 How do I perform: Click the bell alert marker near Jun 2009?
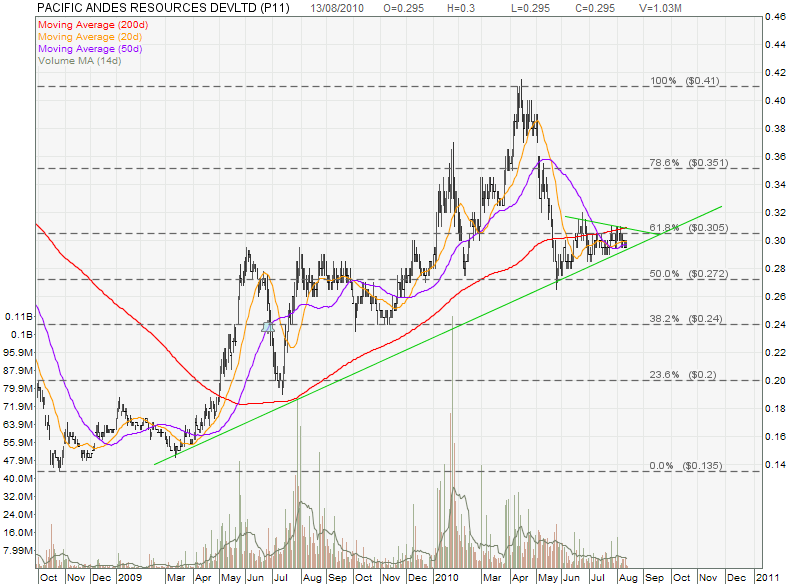coord(268,327)
